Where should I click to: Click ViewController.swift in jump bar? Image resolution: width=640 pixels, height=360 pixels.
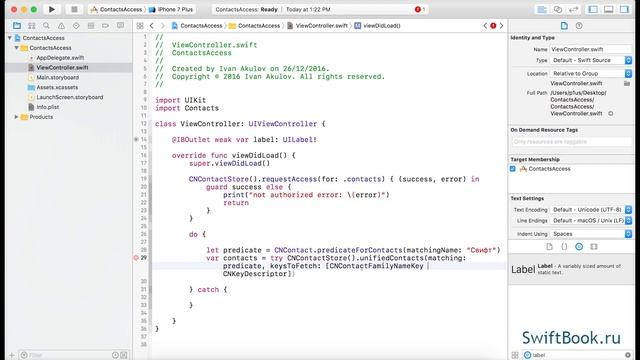tap(318, 26)
